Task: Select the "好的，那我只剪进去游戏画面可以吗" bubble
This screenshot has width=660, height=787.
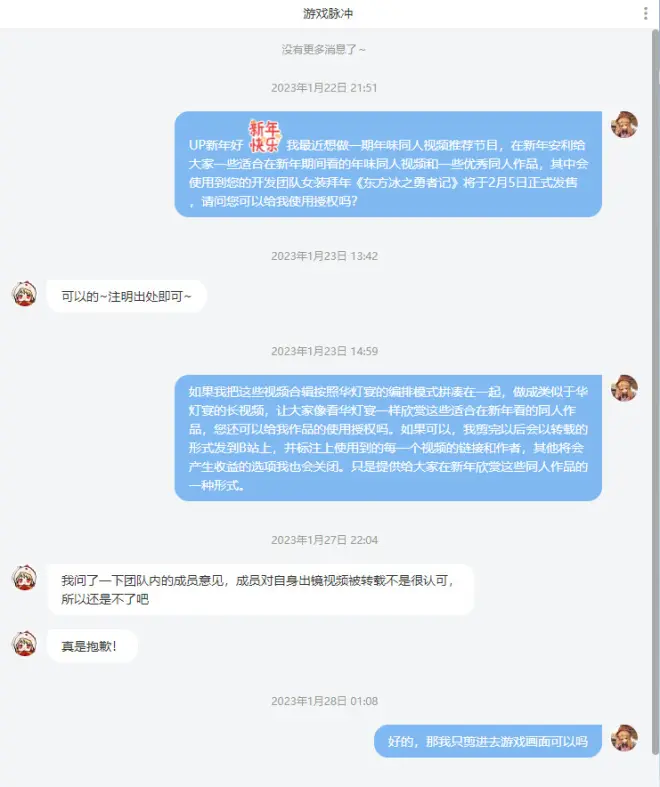Action: pyautogui.click(x=488, y=741)
